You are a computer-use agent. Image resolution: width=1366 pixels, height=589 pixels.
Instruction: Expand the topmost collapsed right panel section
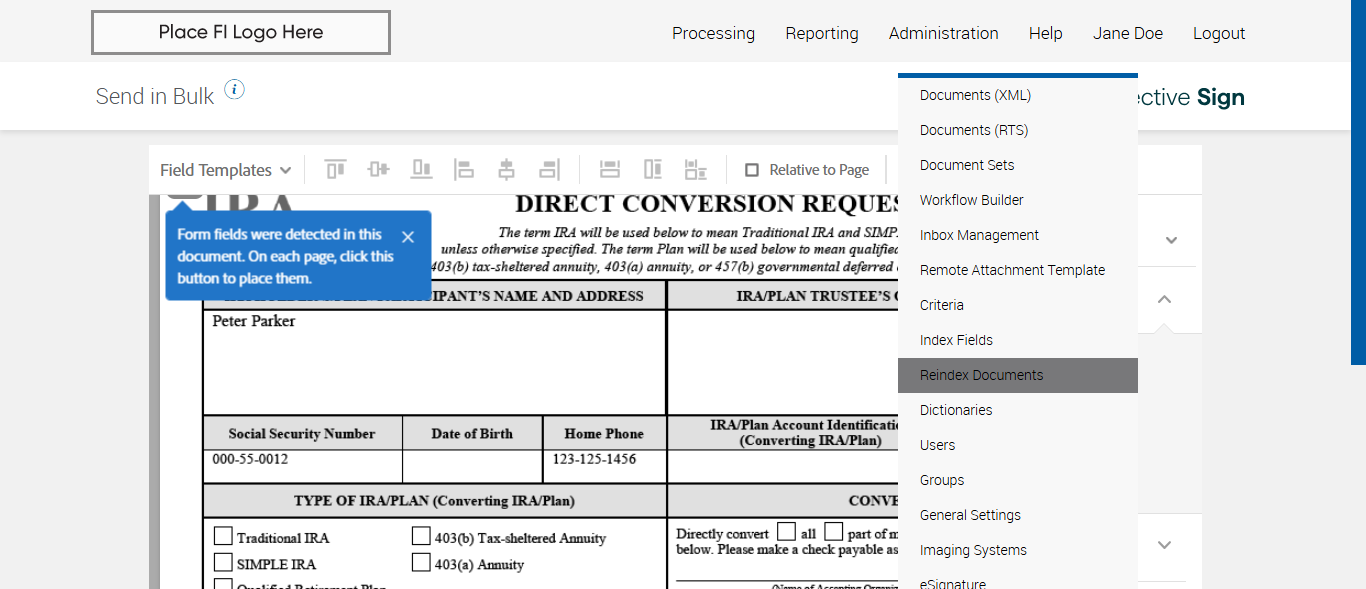(1171, 240)
